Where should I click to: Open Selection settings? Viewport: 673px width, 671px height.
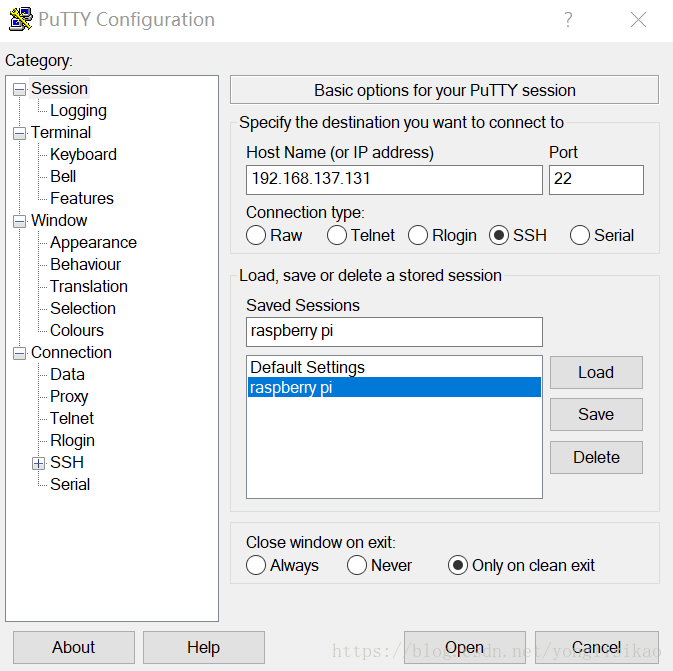(x=83, y=308)
